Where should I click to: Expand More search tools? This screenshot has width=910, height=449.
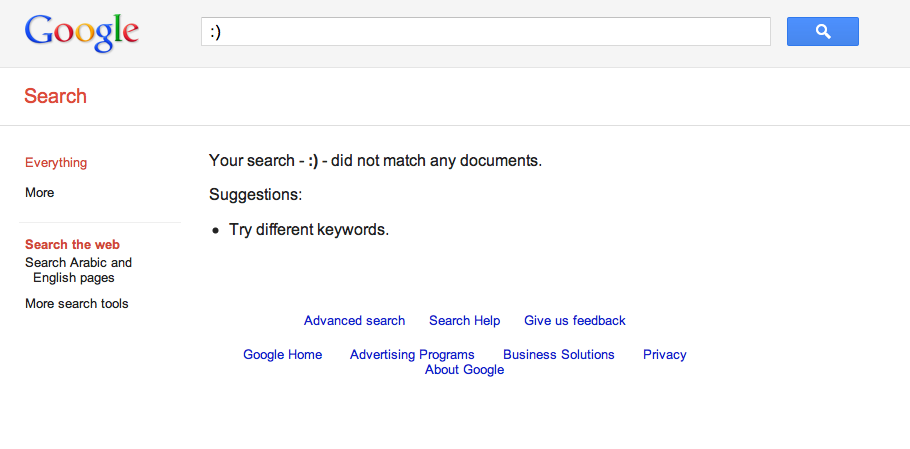(x=77, y=304)
